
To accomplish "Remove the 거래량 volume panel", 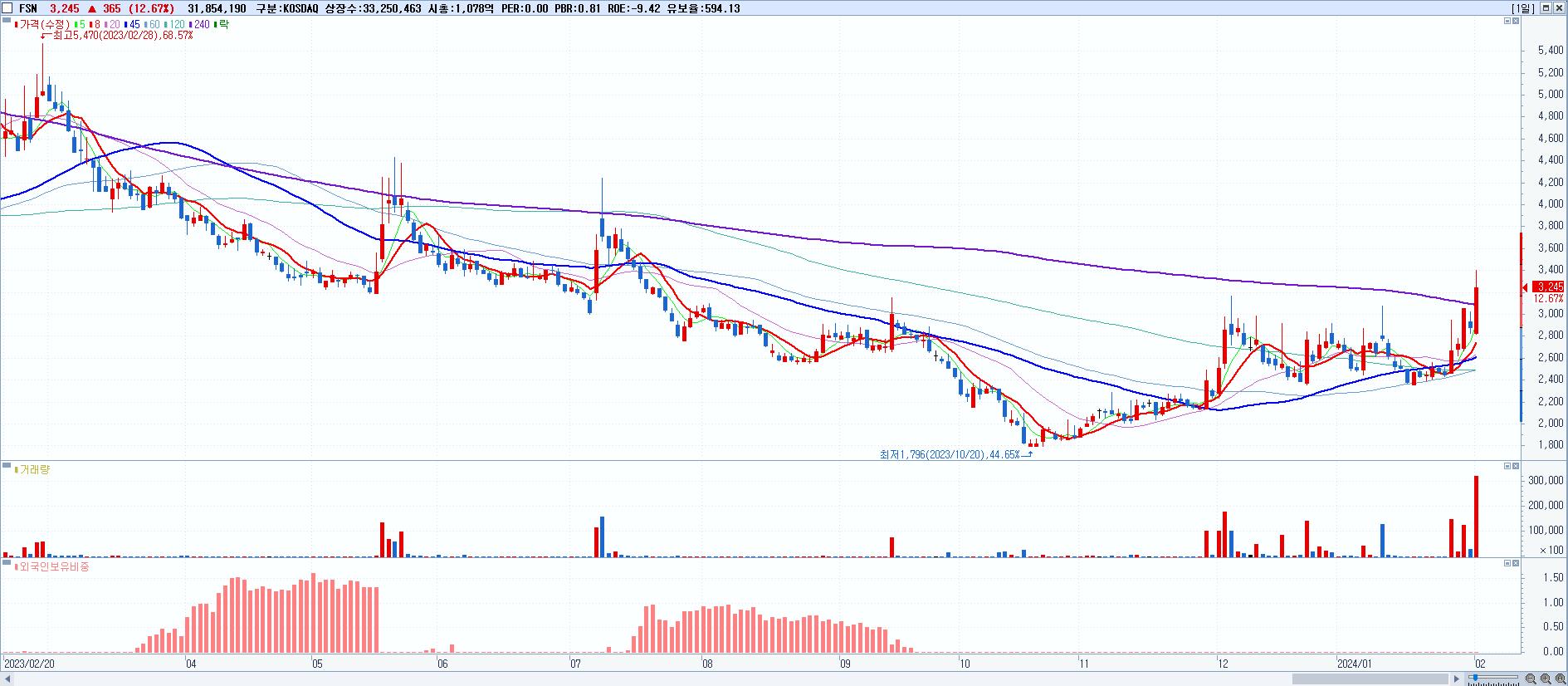I will pos(1516,466).
